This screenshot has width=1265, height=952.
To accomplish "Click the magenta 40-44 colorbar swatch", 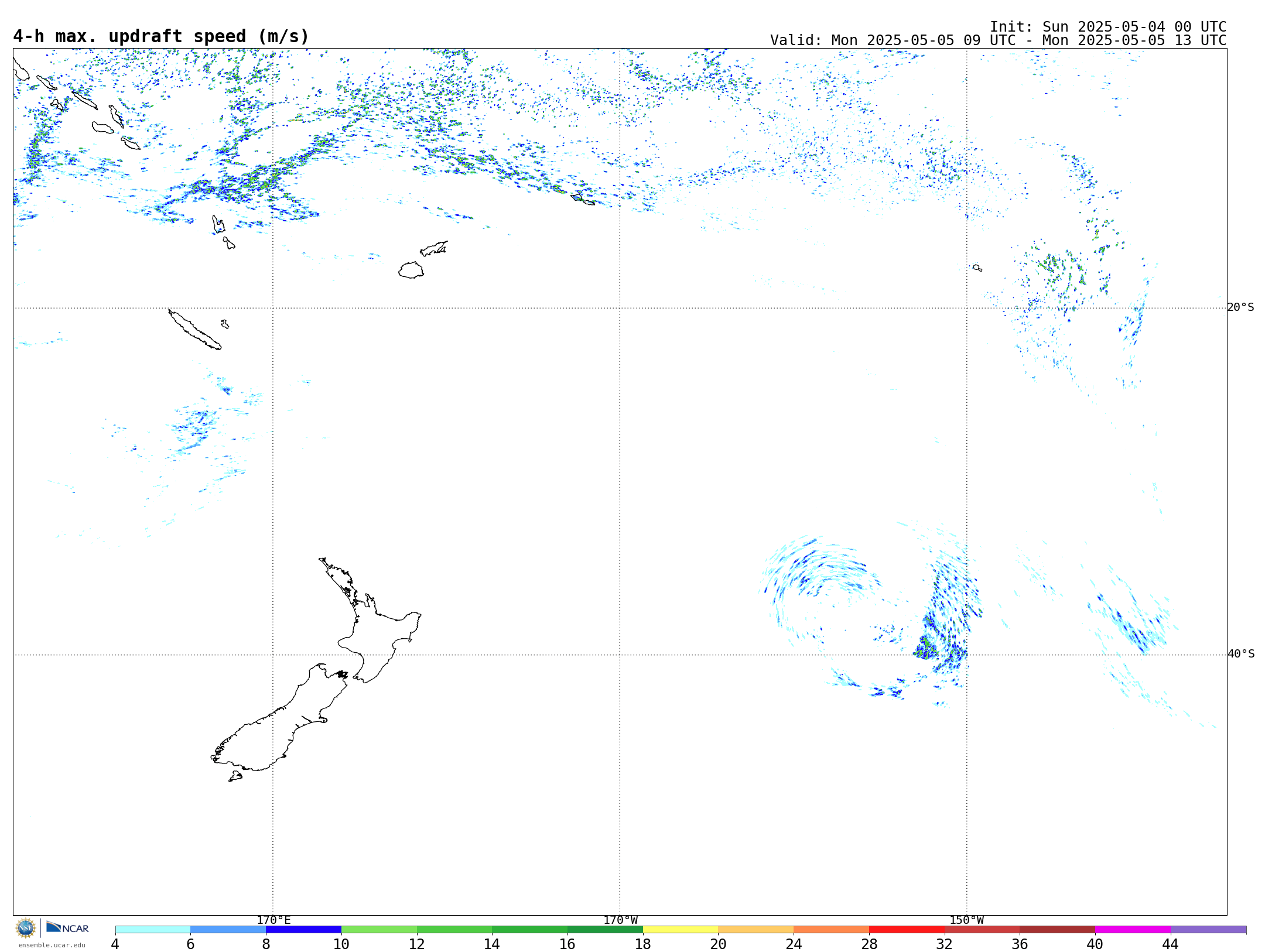I will click(x=1132, y=930).
